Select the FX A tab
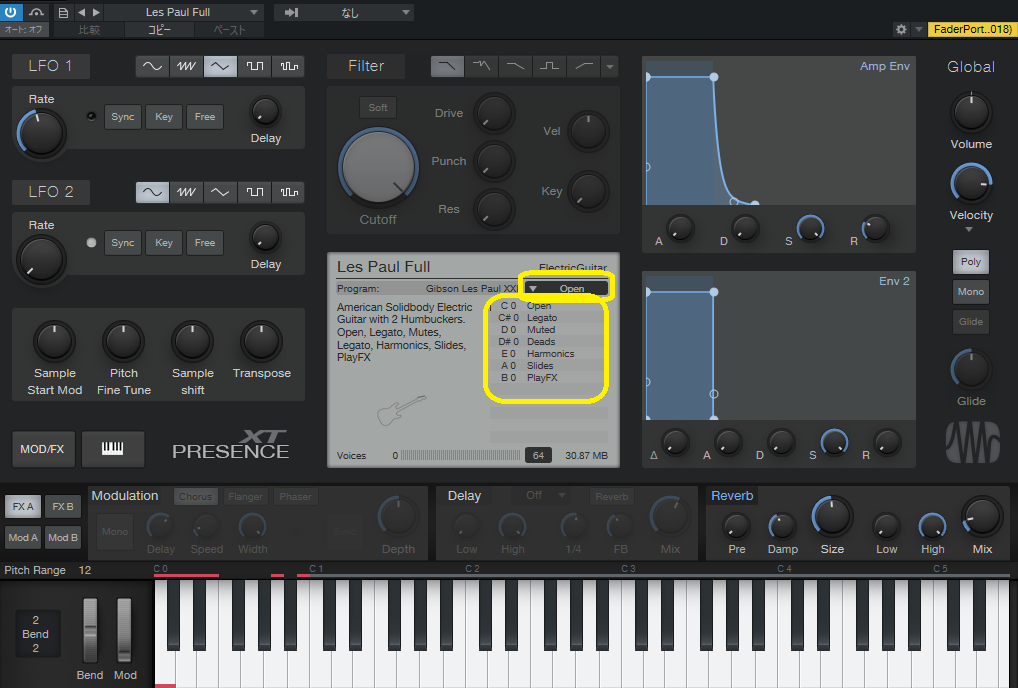Viewport: 1018px width, 688px height. click(x=23, y=506)
